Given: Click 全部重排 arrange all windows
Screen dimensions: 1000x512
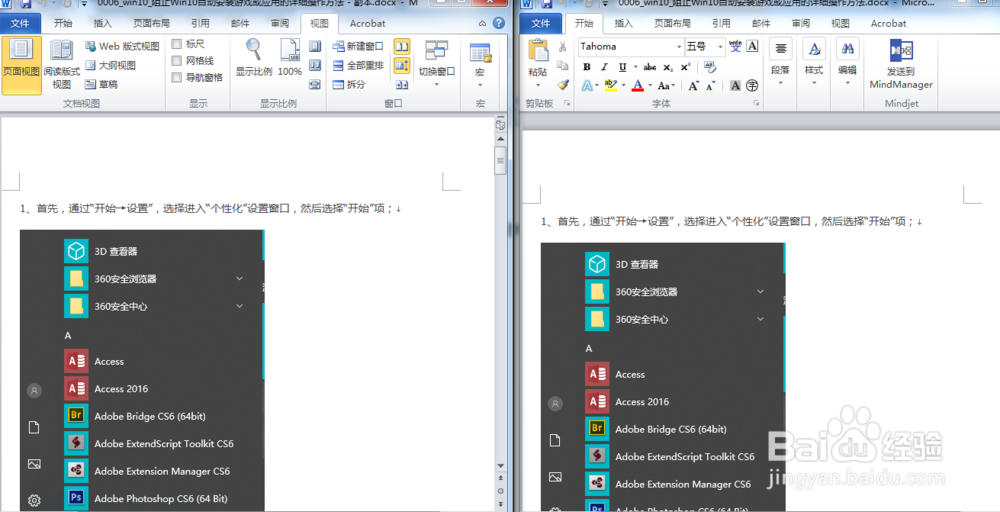Looking at the screenshot, I should (358, 65).
